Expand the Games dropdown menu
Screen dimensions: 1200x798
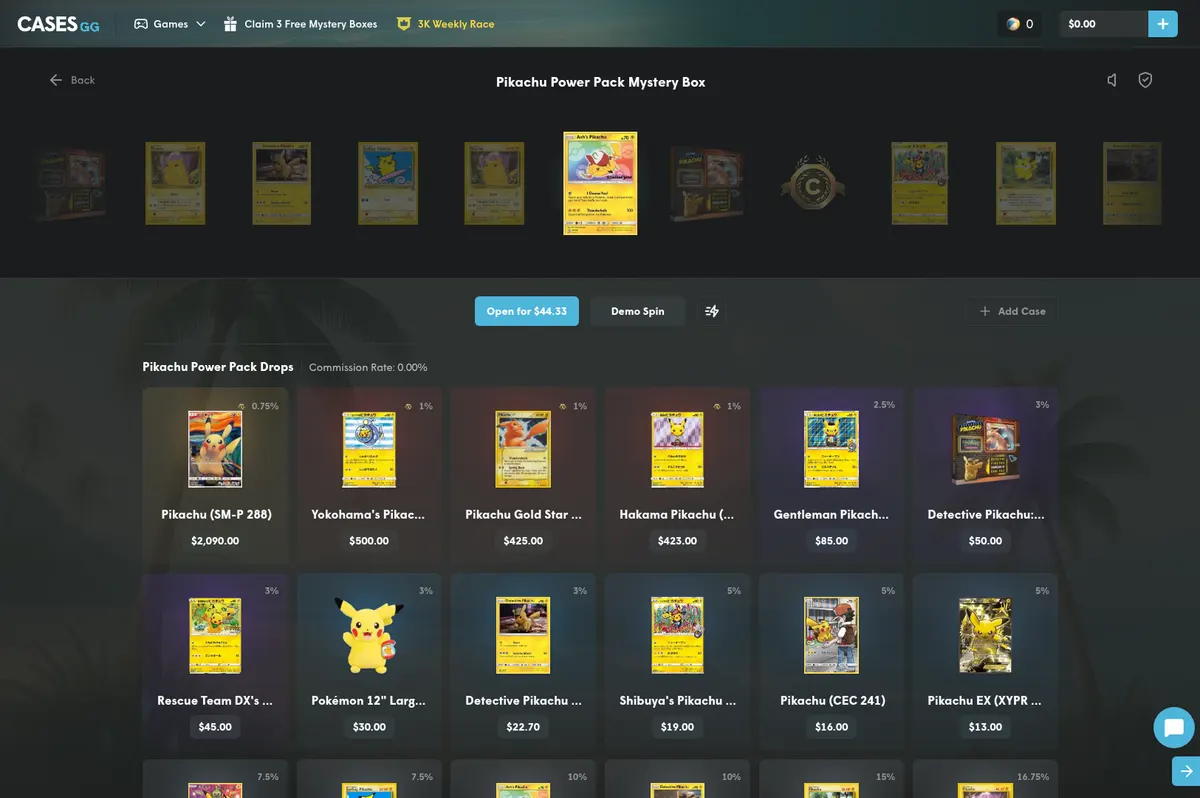click(x=170, y=24)
